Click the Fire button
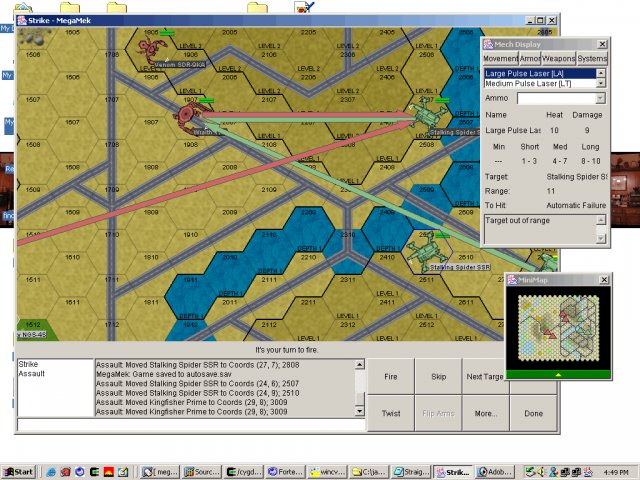This screenshot has width=640, height=480. (x=391, y=376)
